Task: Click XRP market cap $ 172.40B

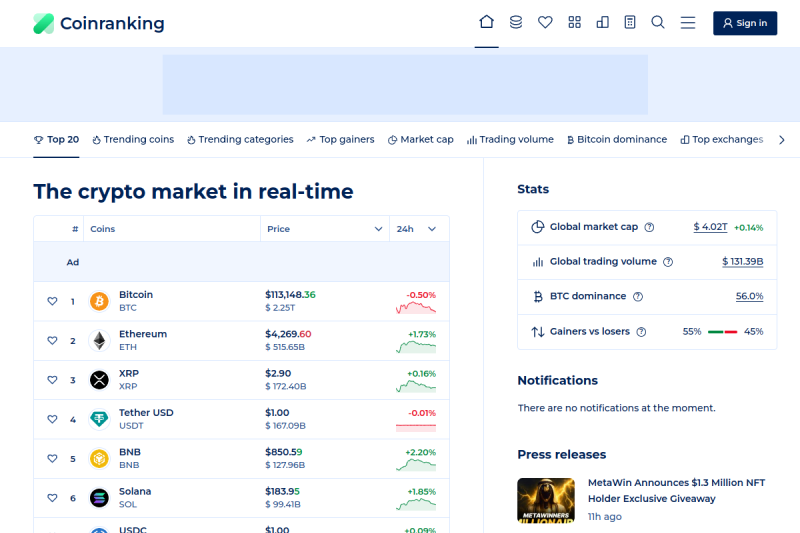Action: coord(286,387)
